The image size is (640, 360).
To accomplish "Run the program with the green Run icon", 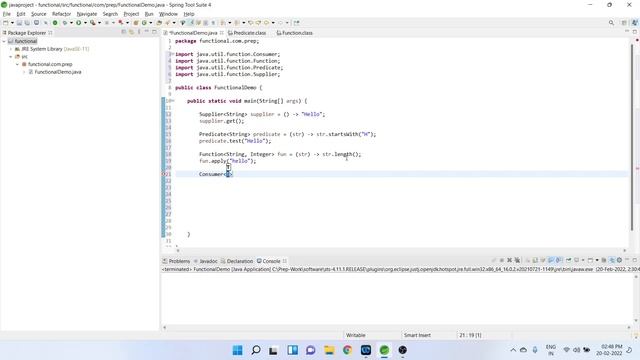I will (78, 22).
